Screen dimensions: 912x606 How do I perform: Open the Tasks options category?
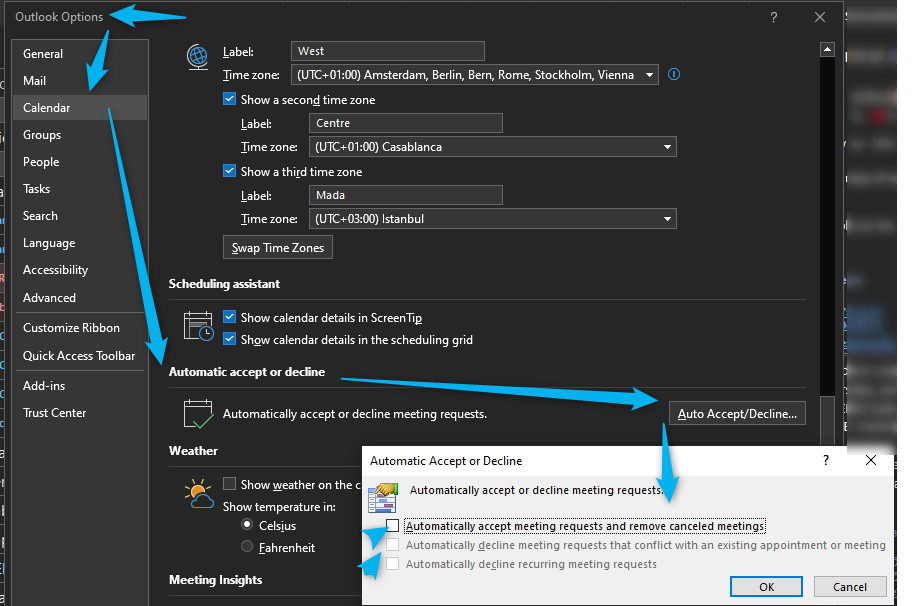(80, 189)
